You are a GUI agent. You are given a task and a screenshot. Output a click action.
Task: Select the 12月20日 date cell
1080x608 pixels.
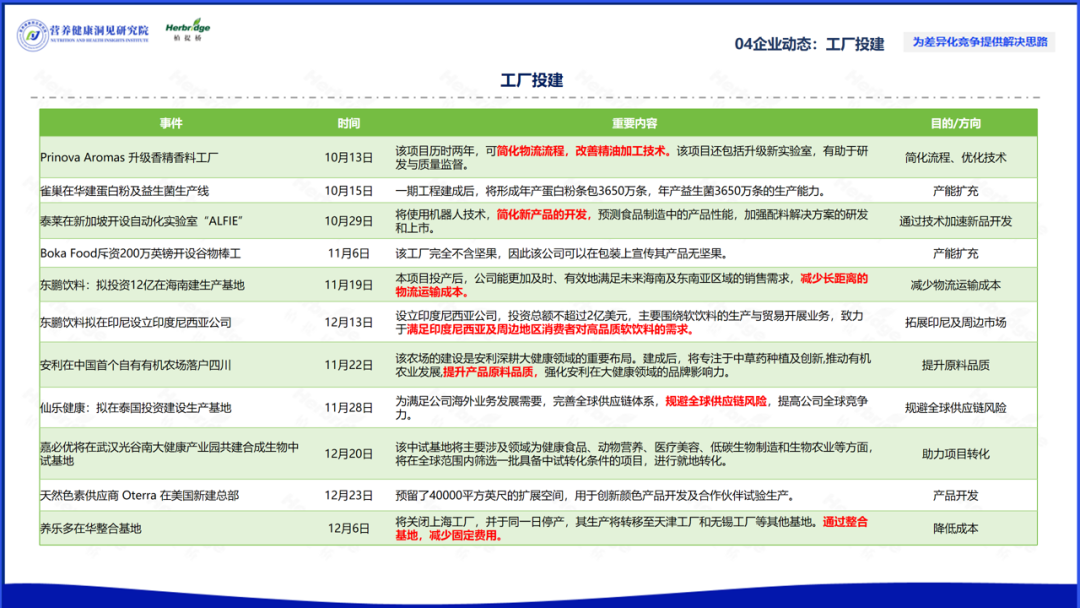pyautogui.click(x=348, y=453)
